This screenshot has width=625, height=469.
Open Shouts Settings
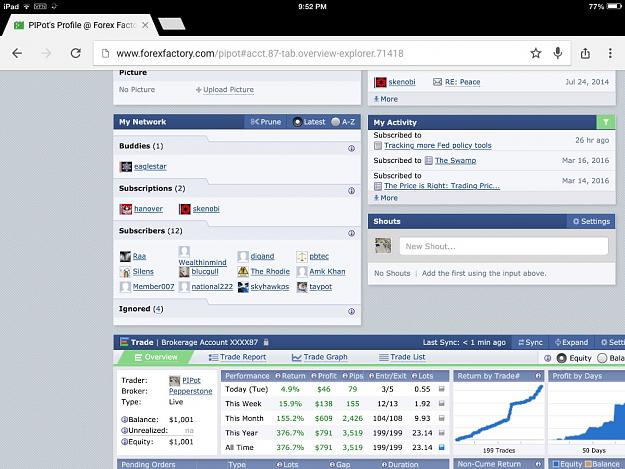point(591,221)
